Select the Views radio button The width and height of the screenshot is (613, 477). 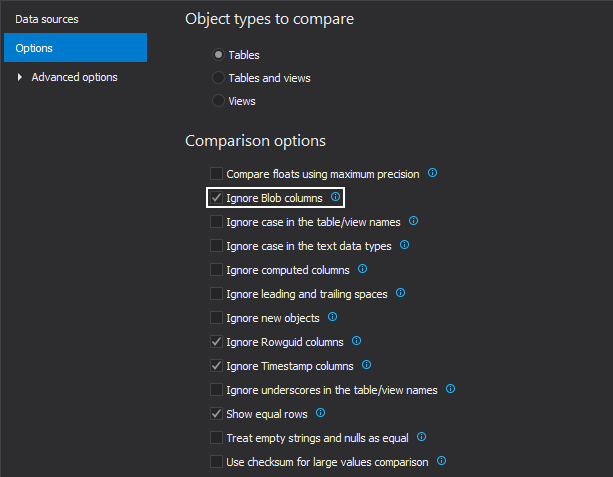coord(218,101)
